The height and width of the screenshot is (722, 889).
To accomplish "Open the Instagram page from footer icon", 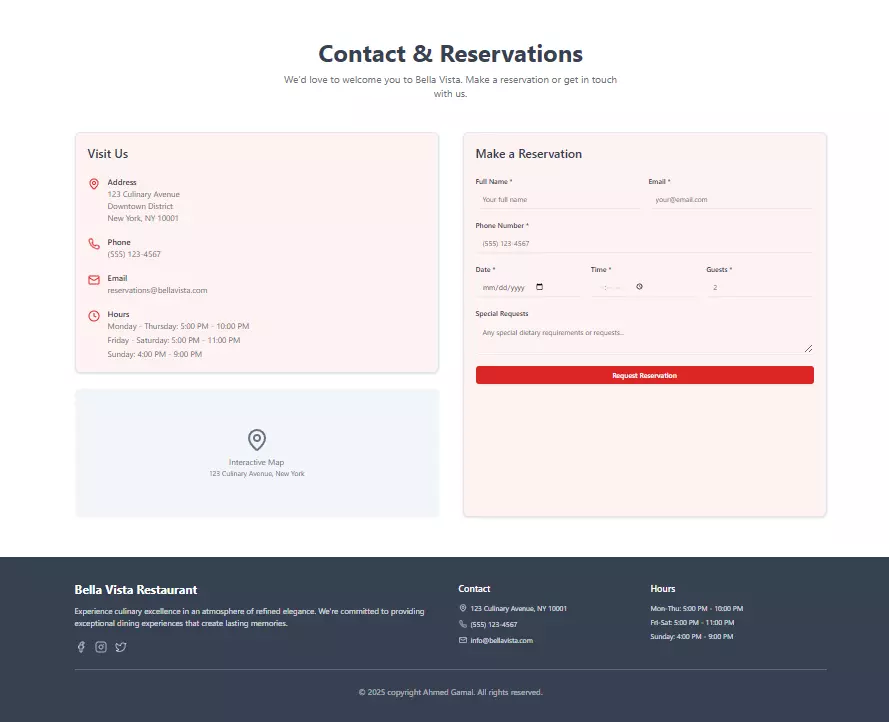I will pos(101,647).
